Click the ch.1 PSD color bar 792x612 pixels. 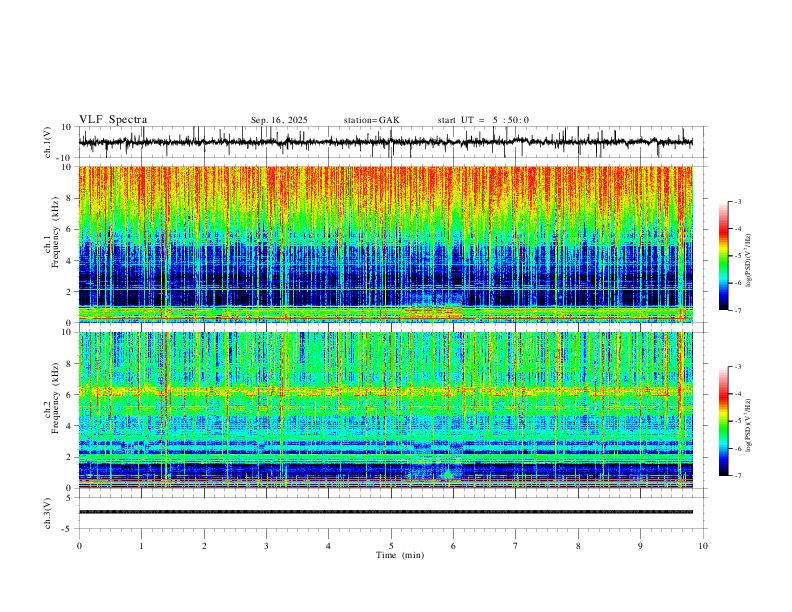tap(723, 256)
